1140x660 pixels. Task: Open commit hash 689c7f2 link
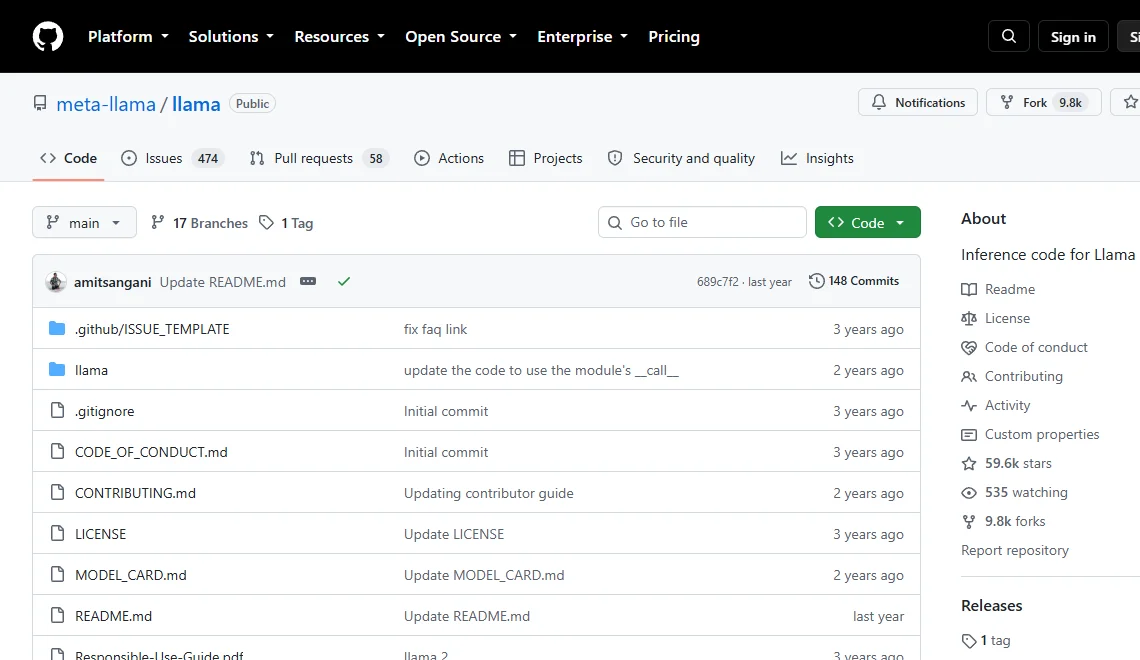718,282
